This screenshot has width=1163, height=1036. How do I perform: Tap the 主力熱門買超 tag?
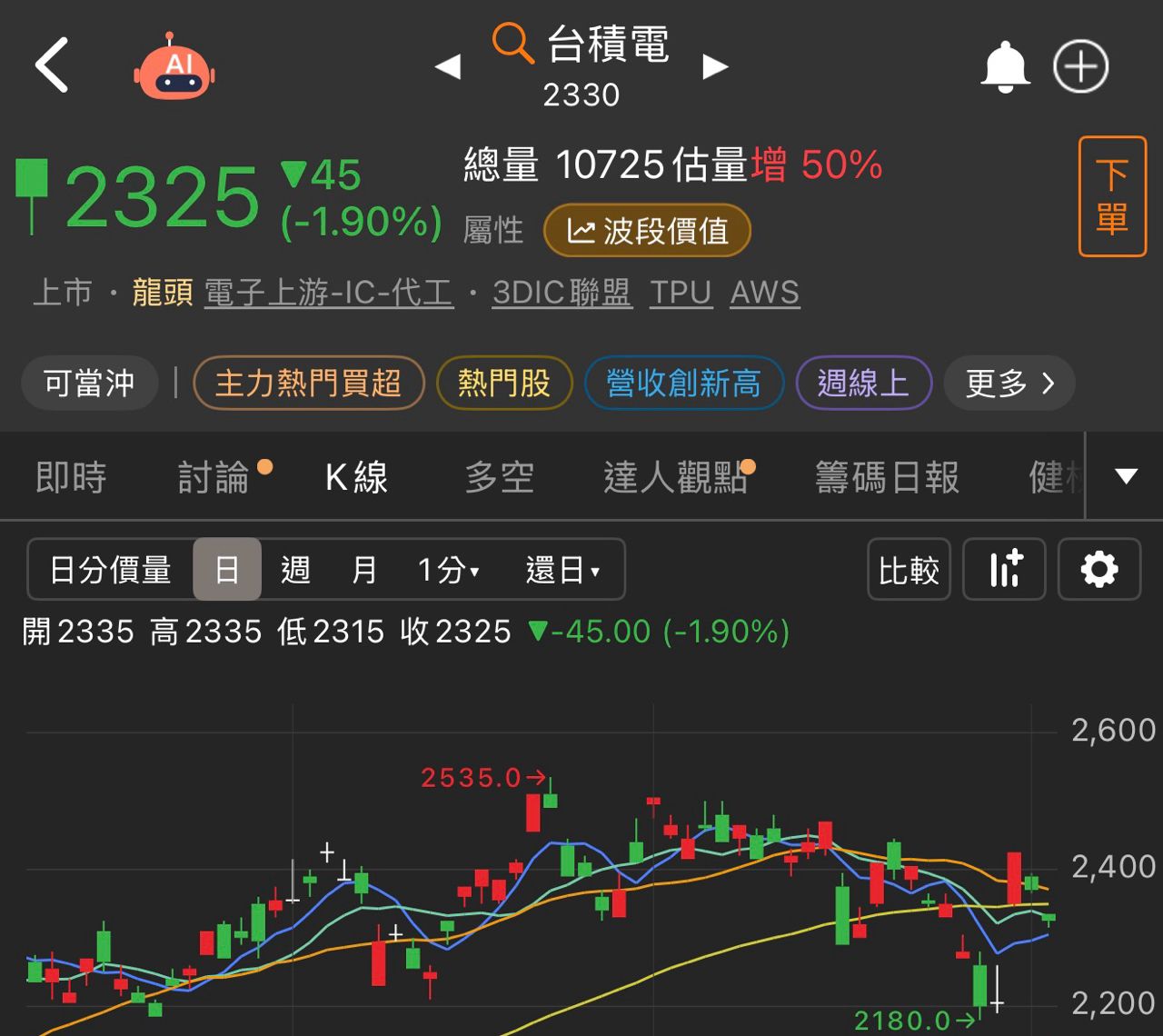tap(309, 383)
